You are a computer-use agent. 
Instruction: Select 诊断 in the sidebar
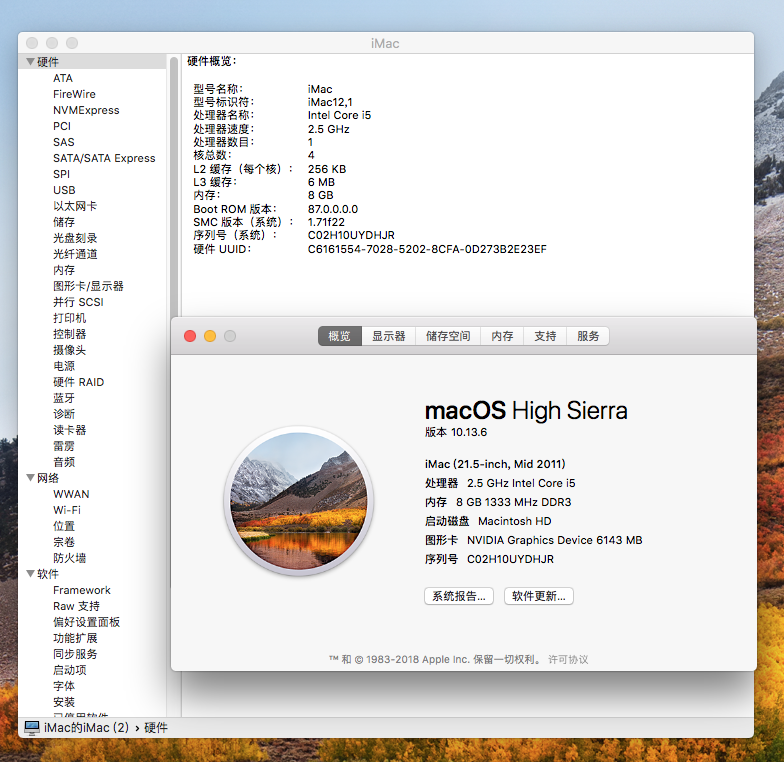(x=64, y=414)
